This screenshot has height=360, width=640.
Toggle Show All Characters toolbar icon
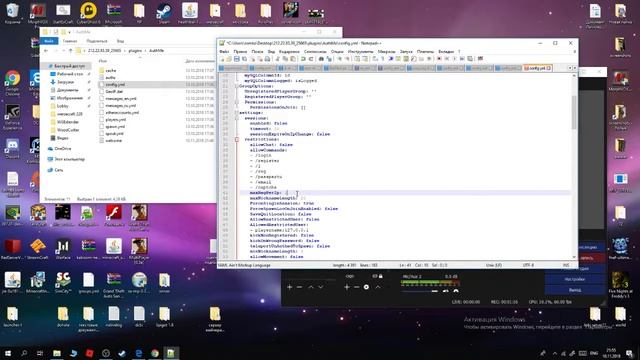click(x=382, y=59)
